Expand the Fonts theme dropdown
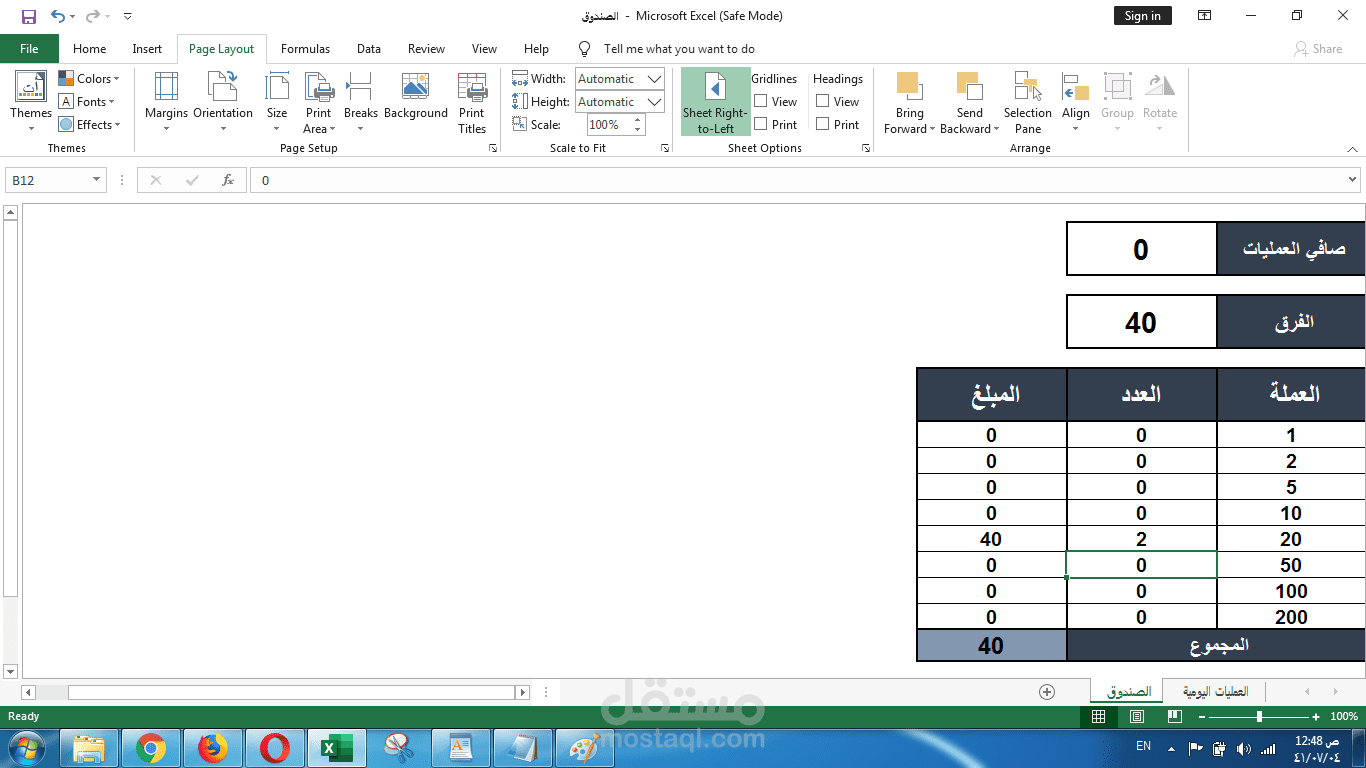 87,102
